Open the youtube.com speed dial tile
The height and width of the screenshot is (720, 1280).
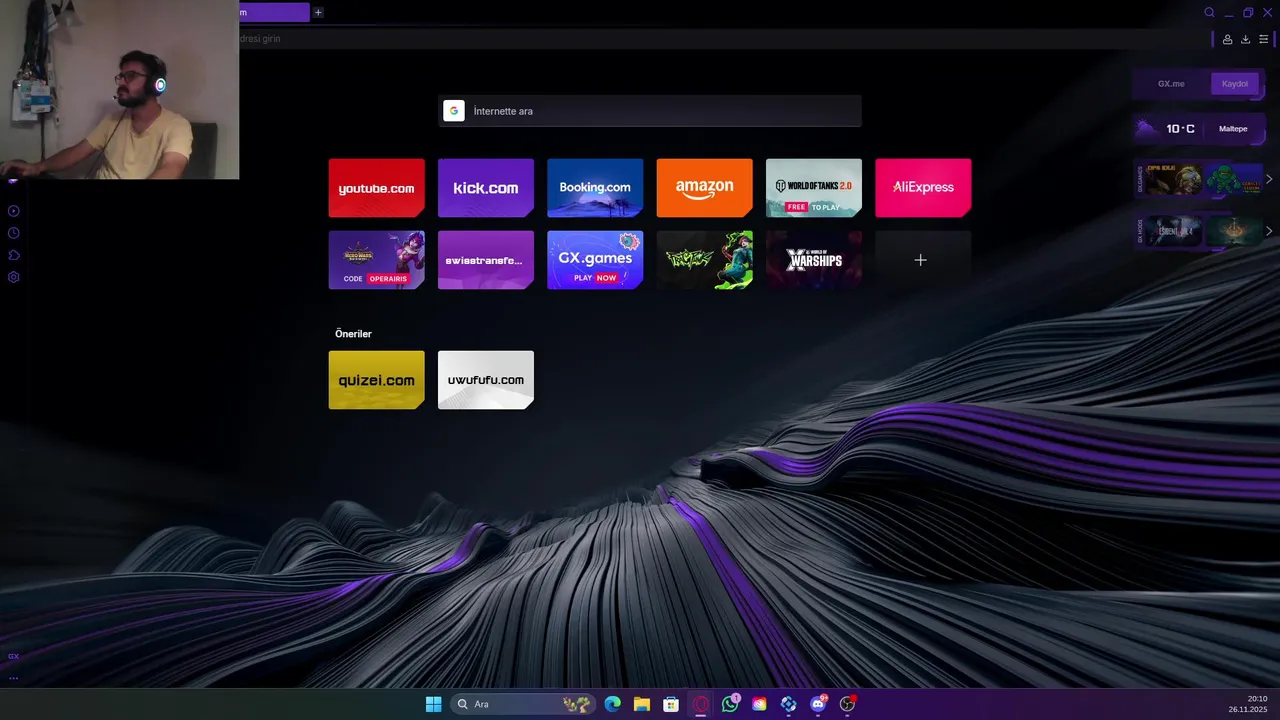click(x=376, y=188)
